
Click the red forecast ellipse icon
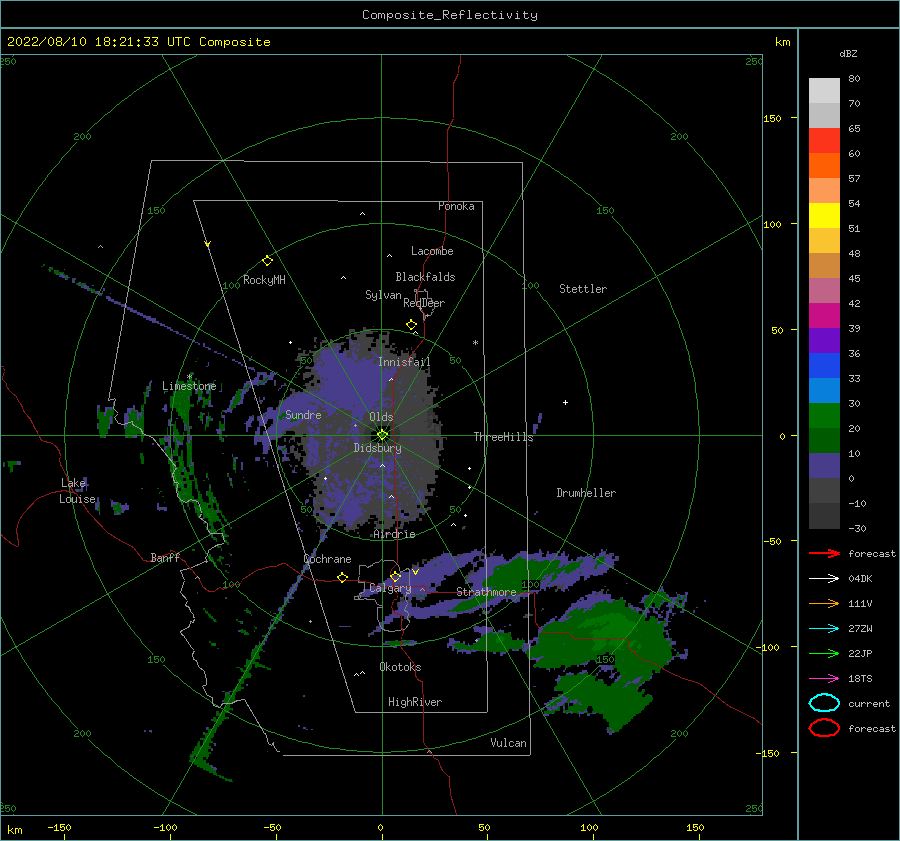tap(824, 728)
